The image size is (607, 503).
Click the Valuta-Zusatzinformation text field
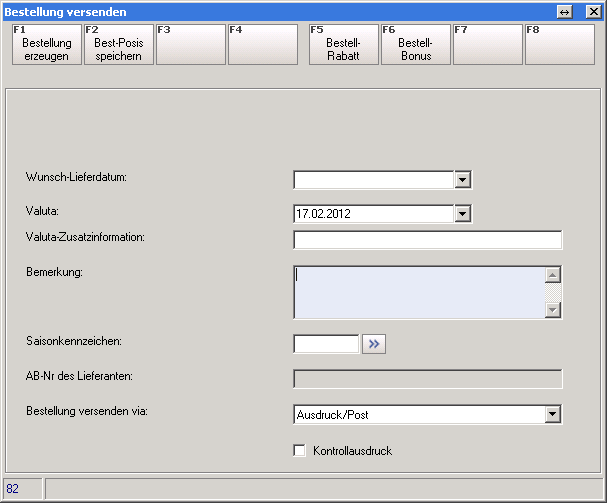point(427,239)
